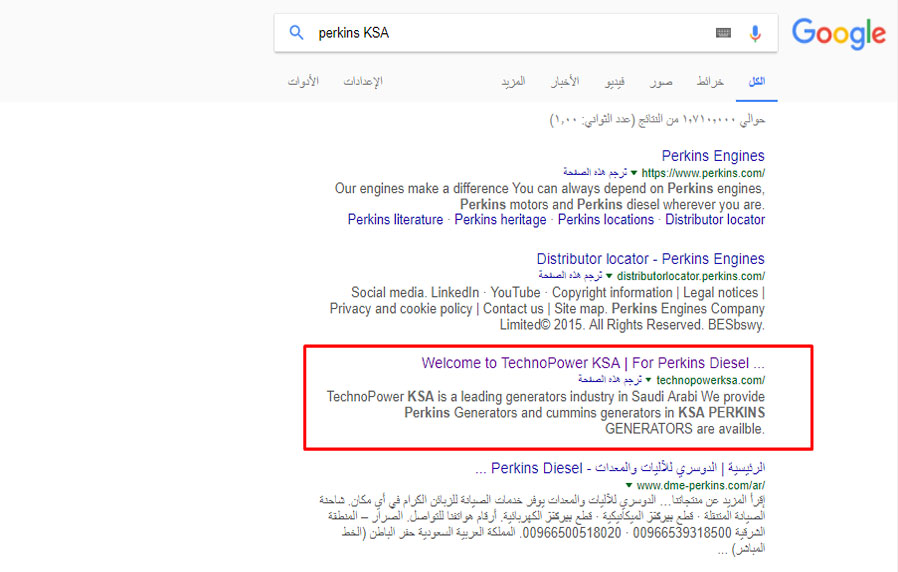The image size is (898, 572).
Task: Expand dropdown arrow beside www.dme-perkins.com/ar
Action: 629,486
